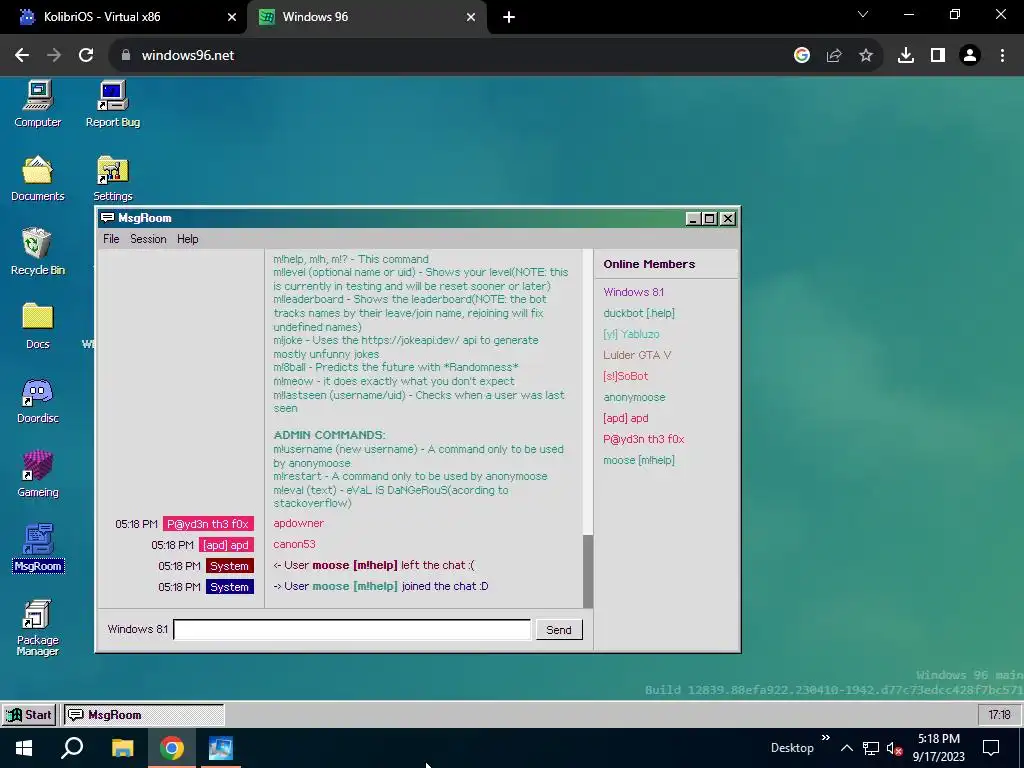Bookmark this page with the star

(866, 56)
